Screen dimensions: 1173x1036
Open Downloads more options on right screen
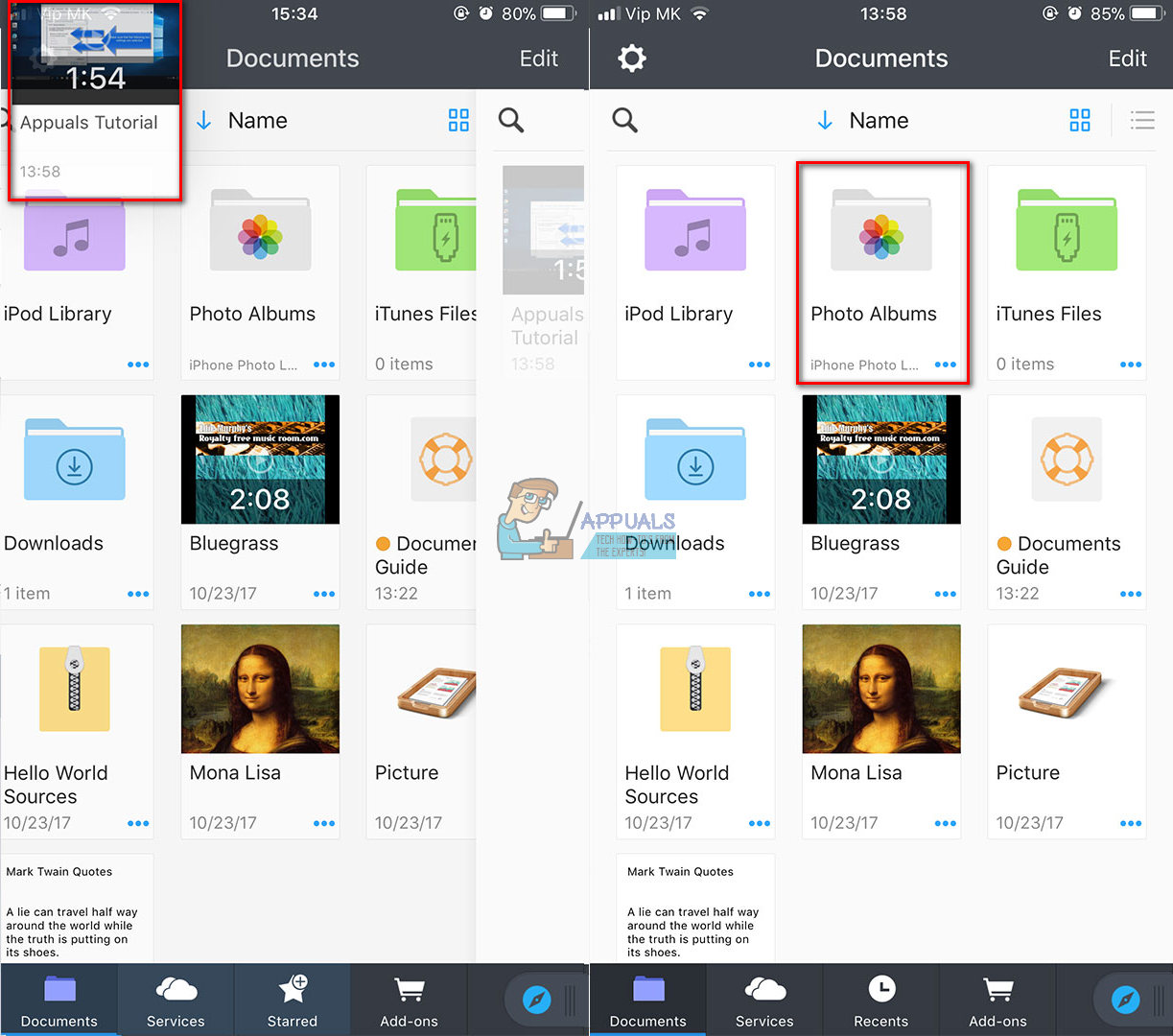coord(760,594)
